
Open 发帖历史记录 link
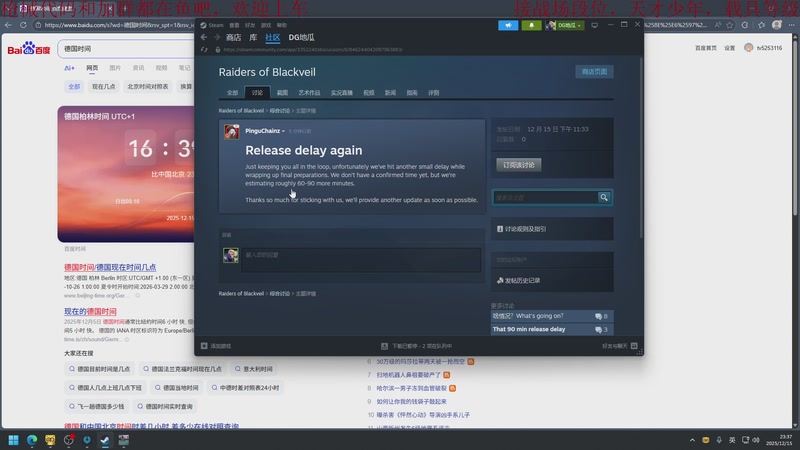(x=521, y=280)
